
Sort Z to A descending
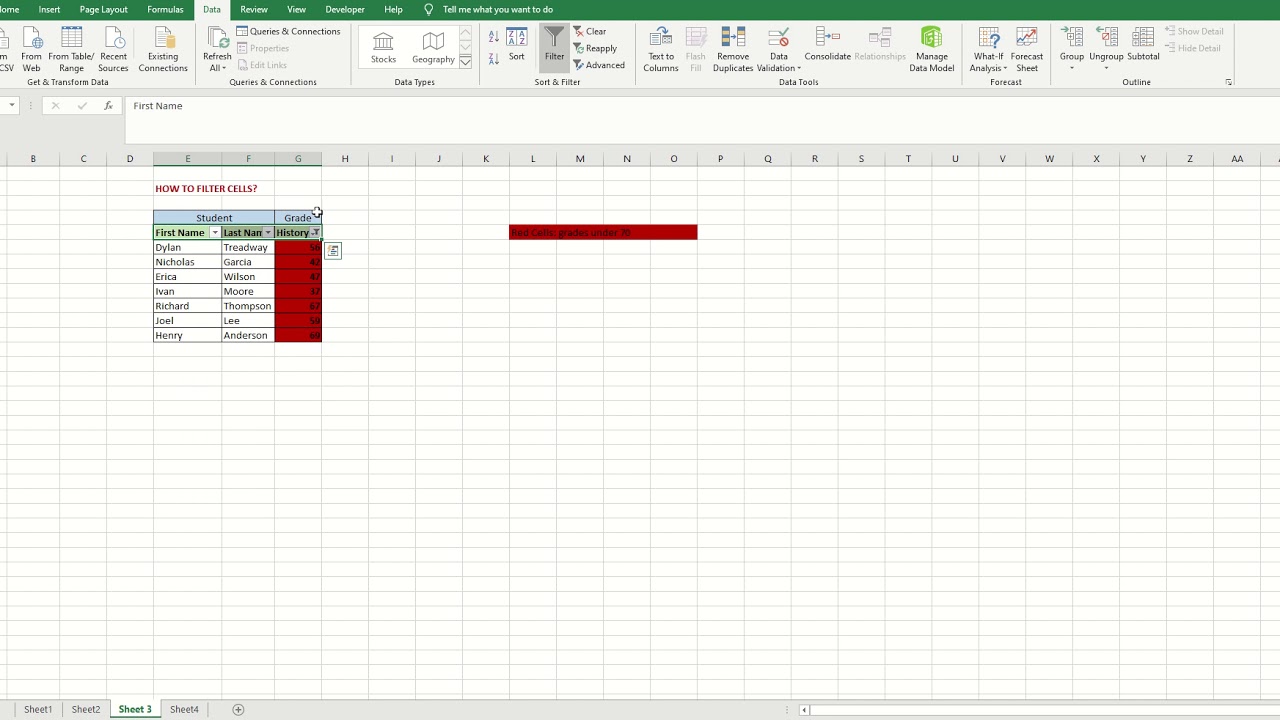[x=493, y=59]
